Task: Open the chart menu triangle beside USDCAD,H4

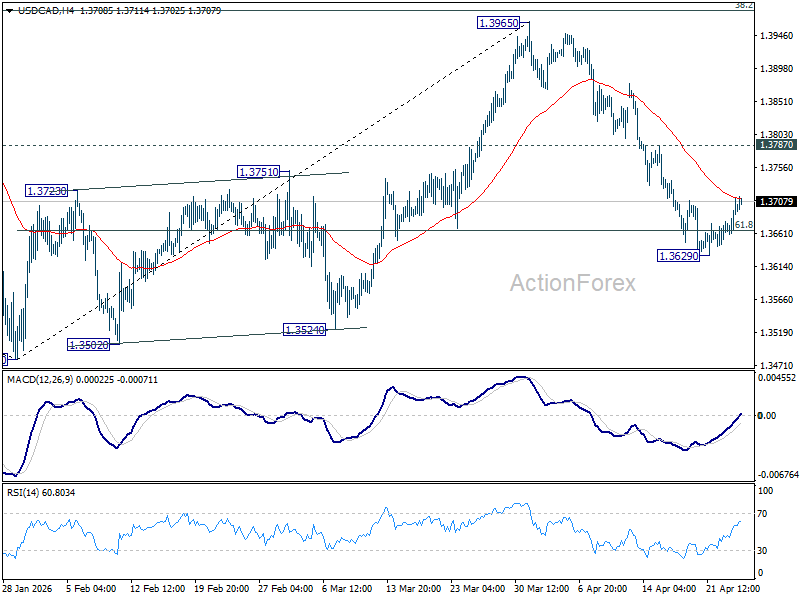Action: click(x=9, y=11)
